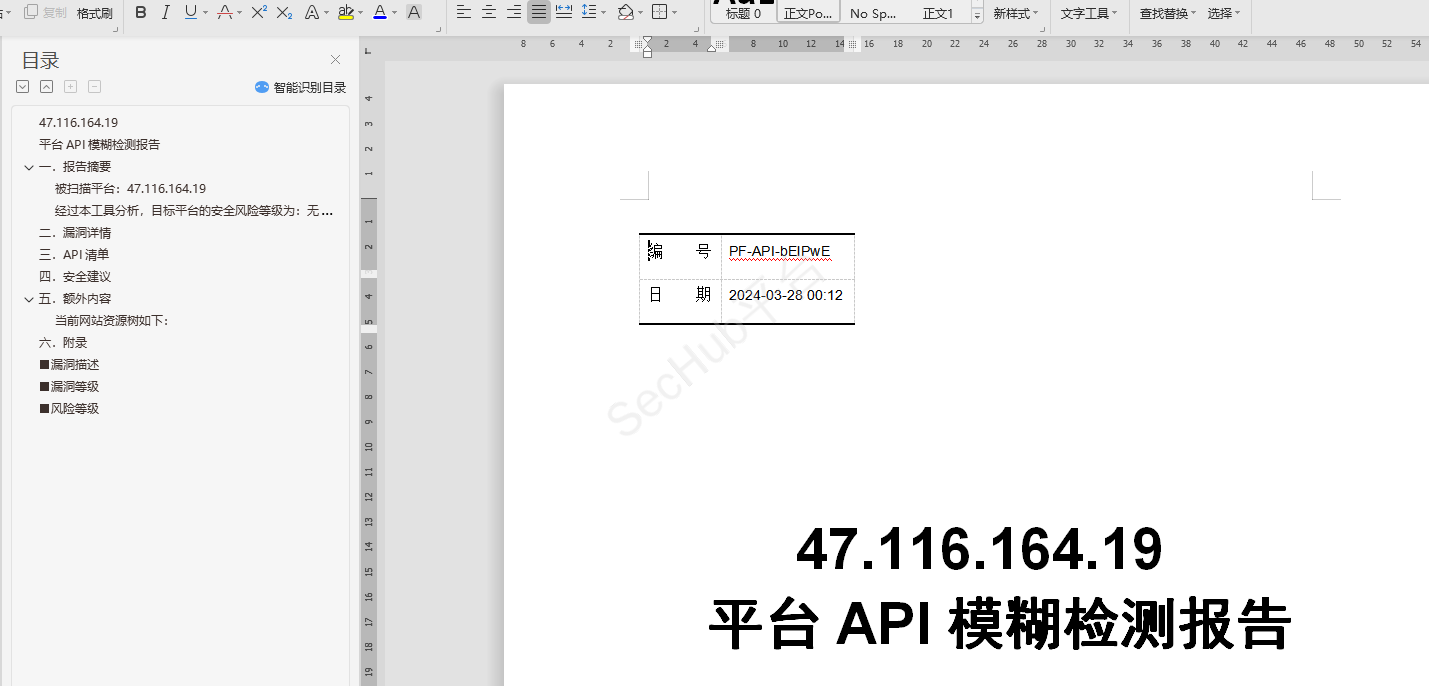1429x686 pixels.
Task: Collapse the 五. 额外内容 outline section
Action: coord(29,299)
